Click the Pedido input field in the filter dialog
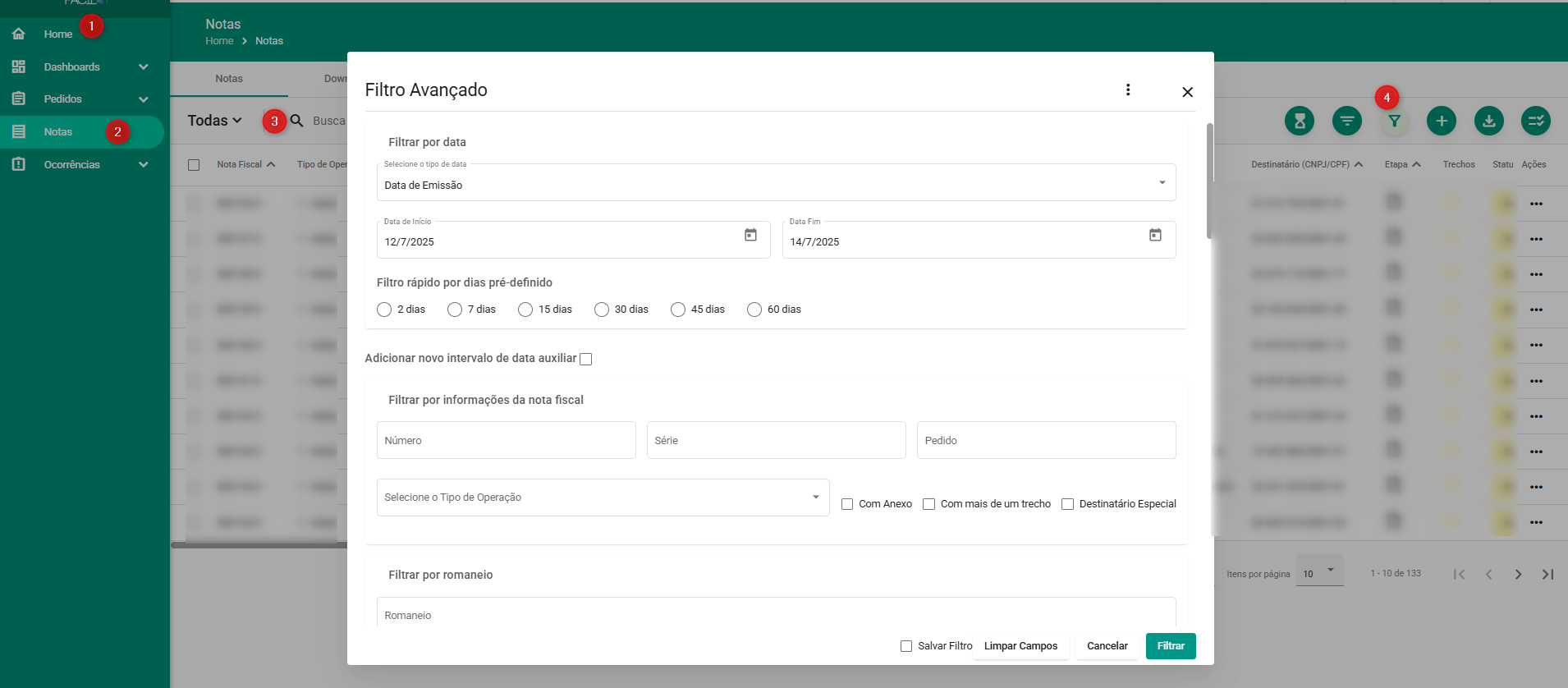Viewport: 1568px width, 688px height. pyautogui.click(x=1046, y=440)
